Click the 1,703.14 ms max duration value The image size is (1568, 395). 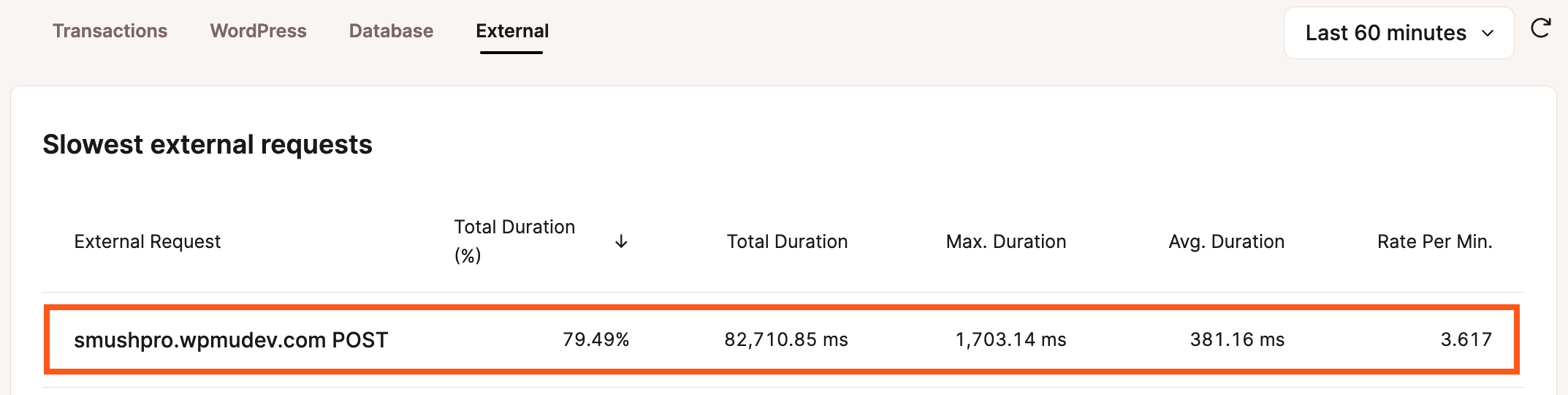[1011, 339]
